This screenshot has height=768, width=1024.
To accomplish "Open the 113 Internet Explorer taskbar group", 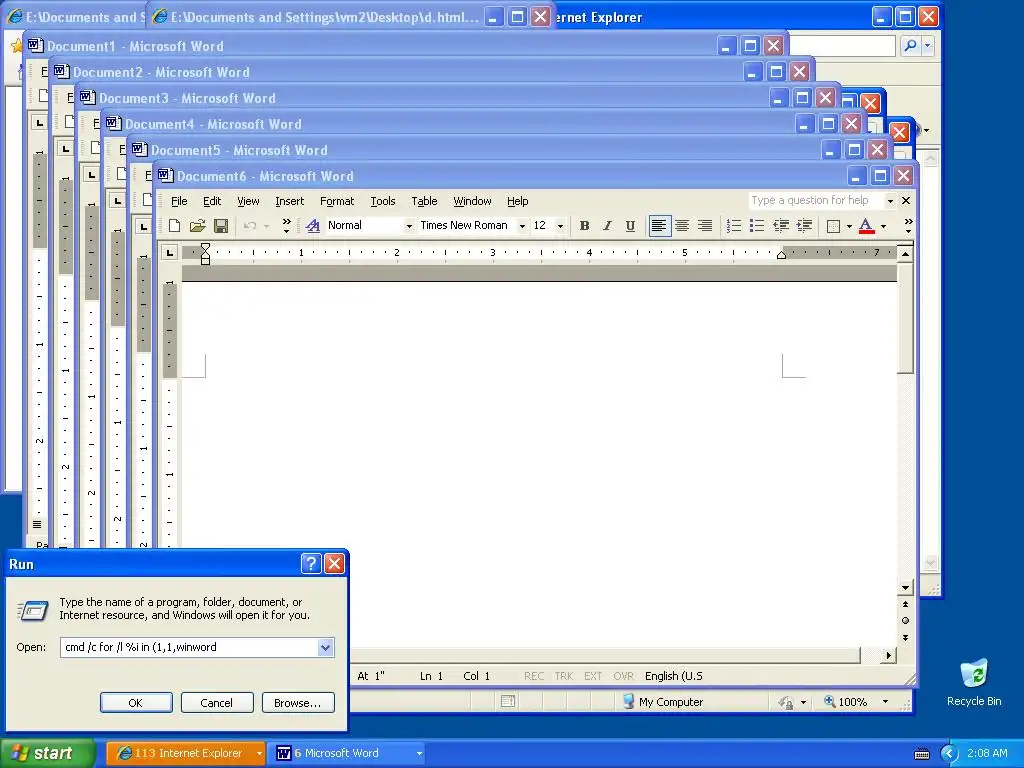I will tap(186, 753).
